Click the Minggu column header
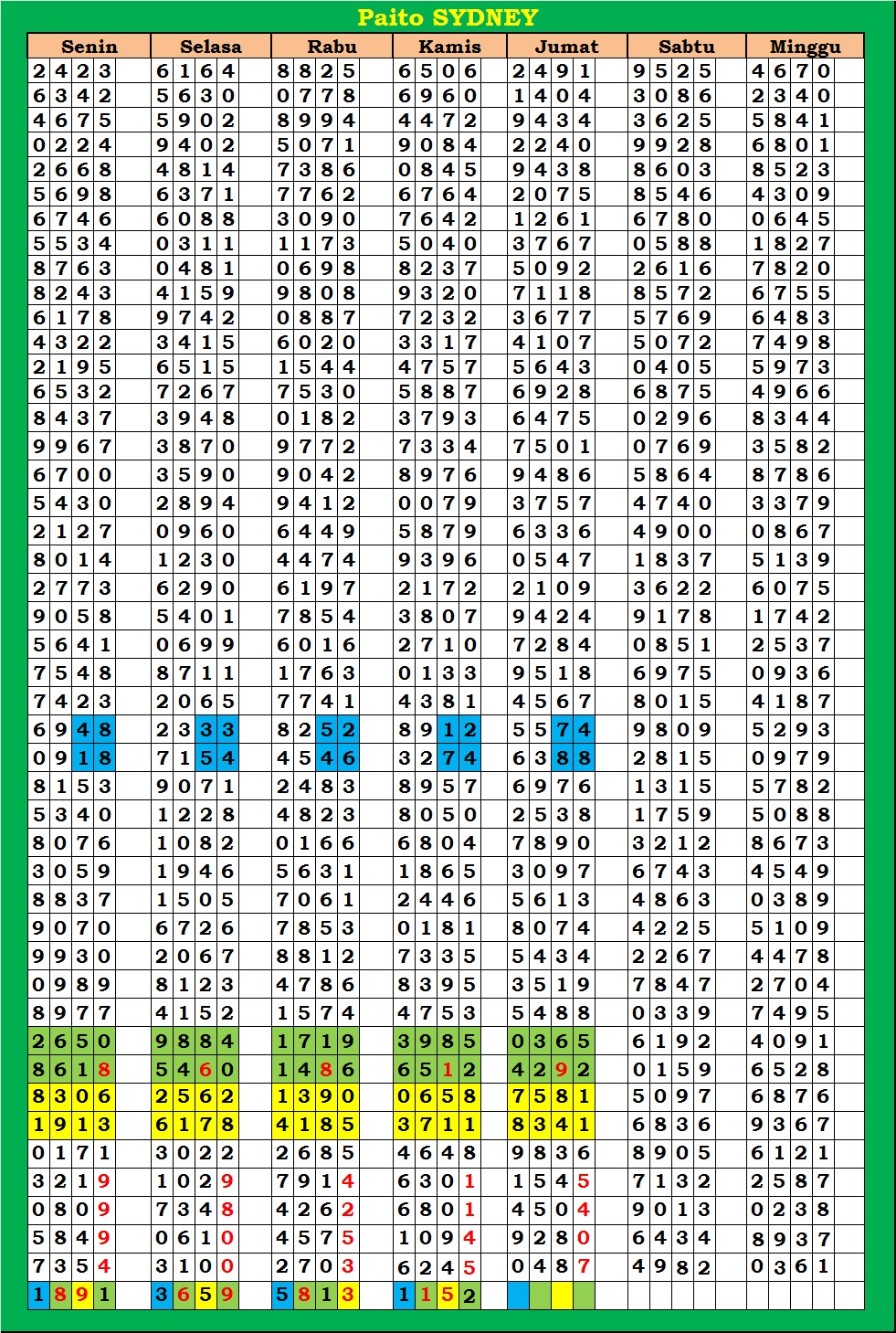This screenshot has width=896, height=1333. tap(805, 47)
